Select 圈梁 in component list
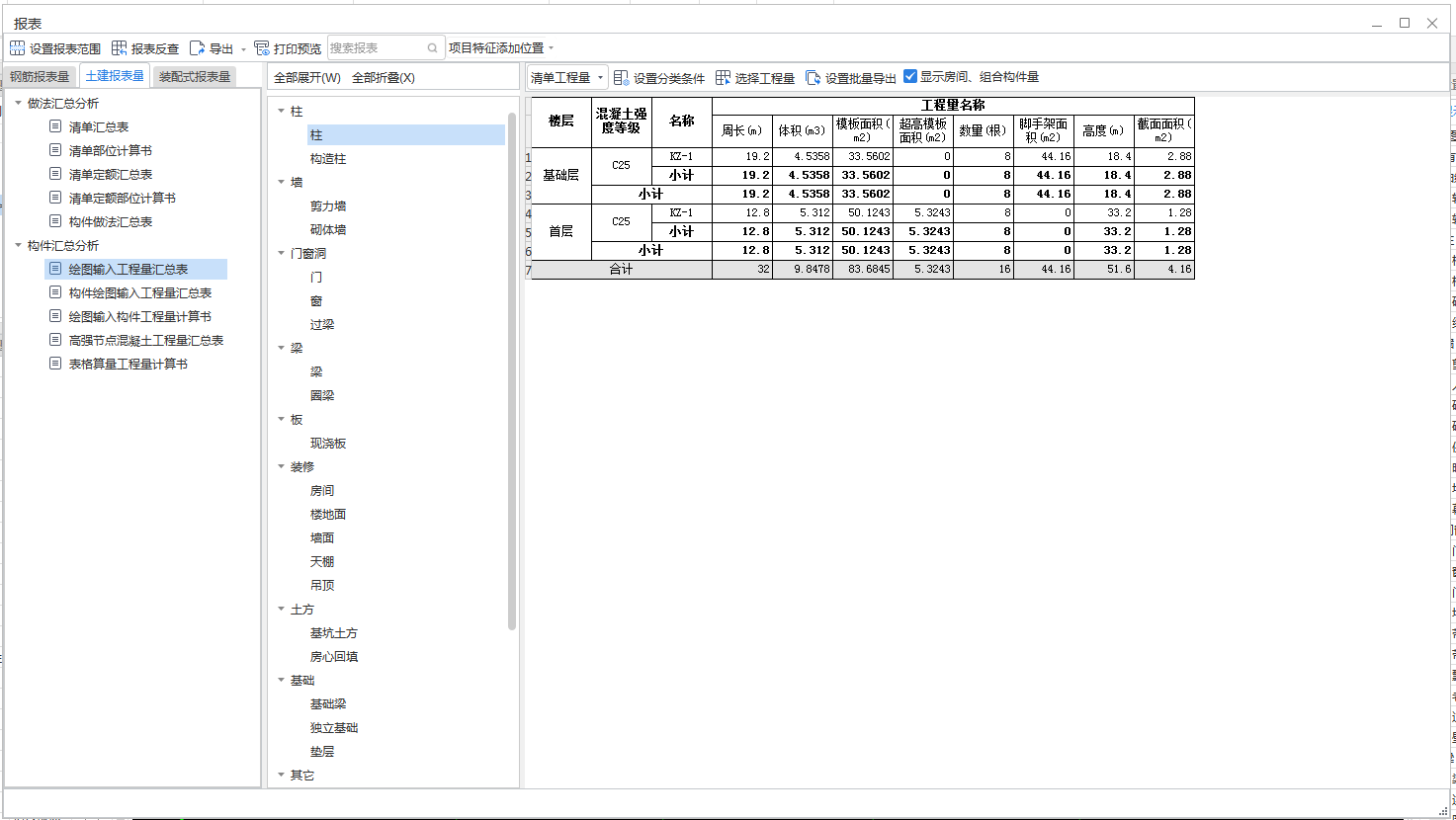The height and width of the screenshot is (820, 1456). [322, 396]
